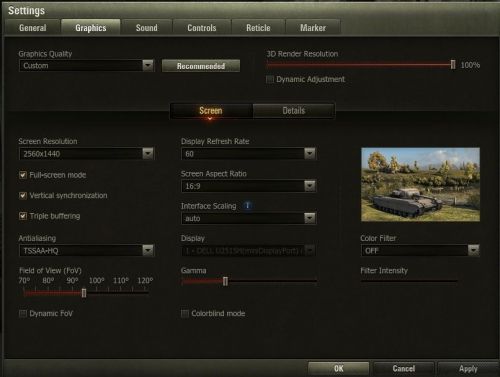The height and width of the screenshot is (377, 500).
Task: Switch to the Details sub-tab
Action: 294,111
